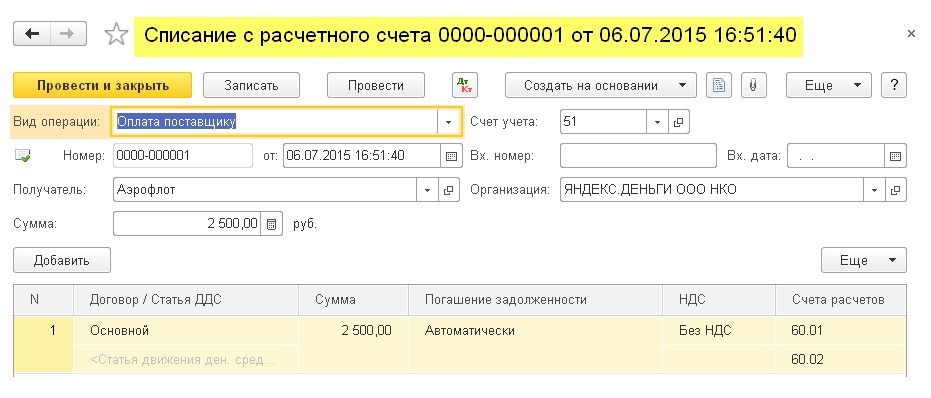Go back with the left arrow button
Image resolution: width=931 pixels, height=398 pixels.
click(x=32, y=34)
